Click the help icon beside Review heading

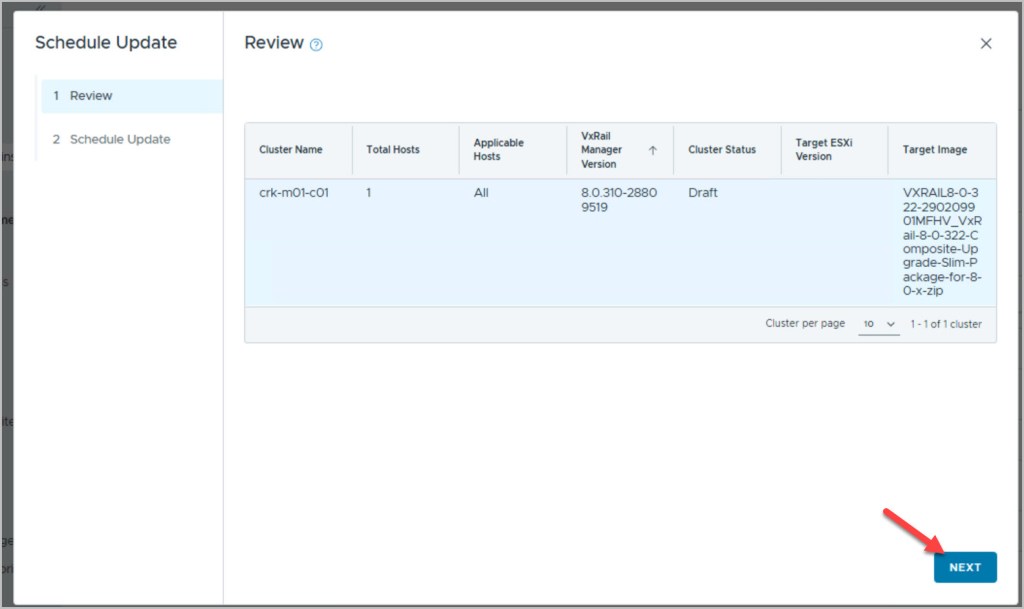point(316,45)
